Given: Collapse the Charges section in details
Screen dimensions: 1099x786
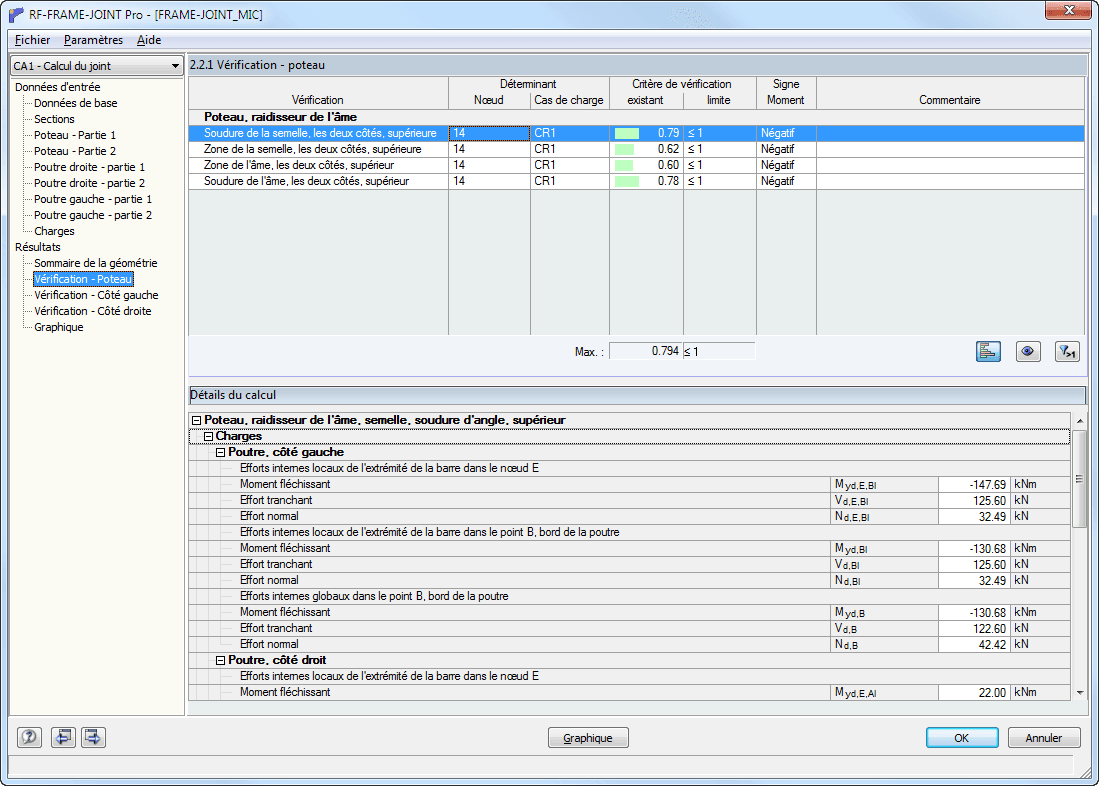Looking at the screenshot, I should tap(208, 436).
